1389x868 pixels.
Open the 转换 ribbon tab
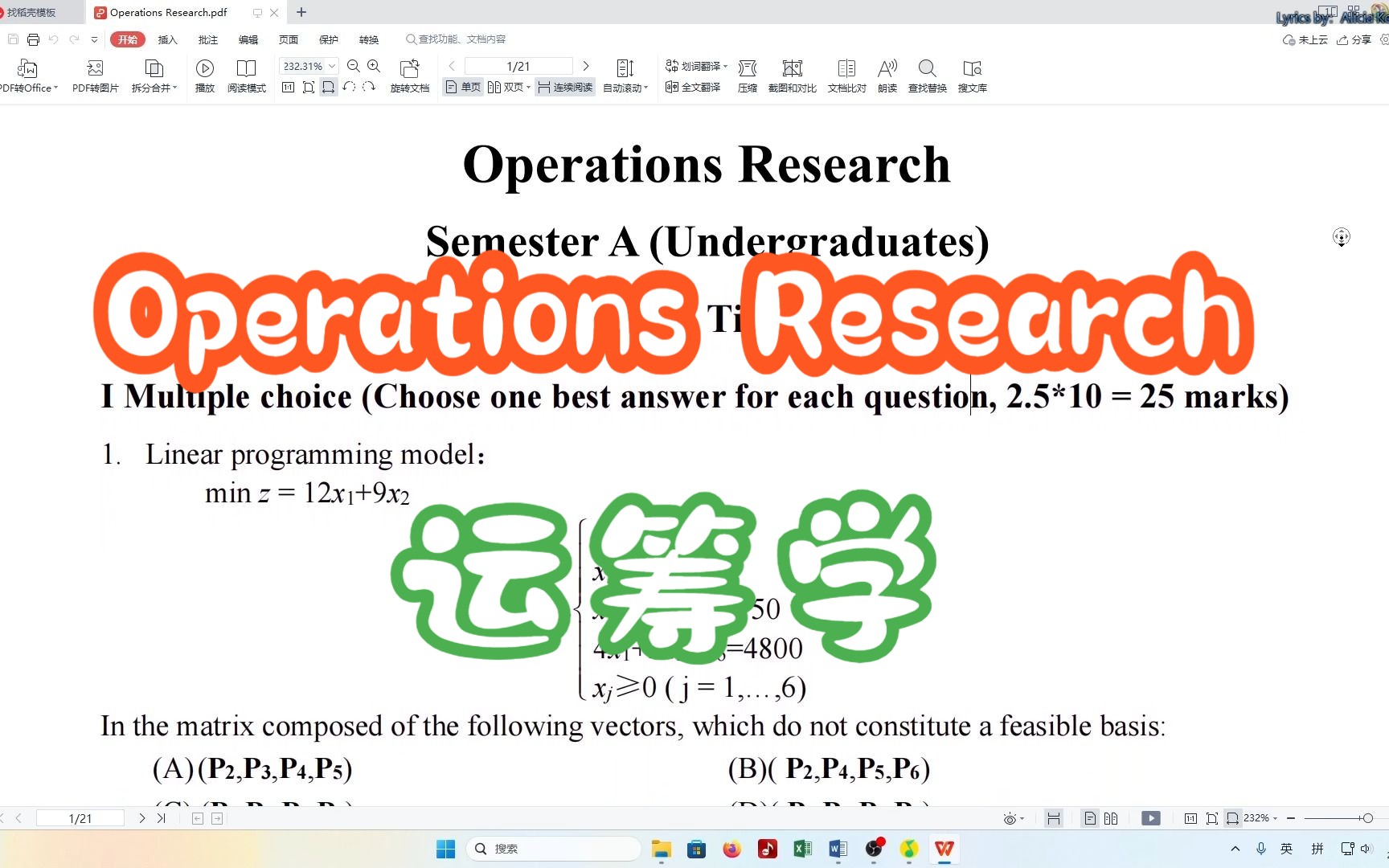pyautogui.click(x=369, y=39)
